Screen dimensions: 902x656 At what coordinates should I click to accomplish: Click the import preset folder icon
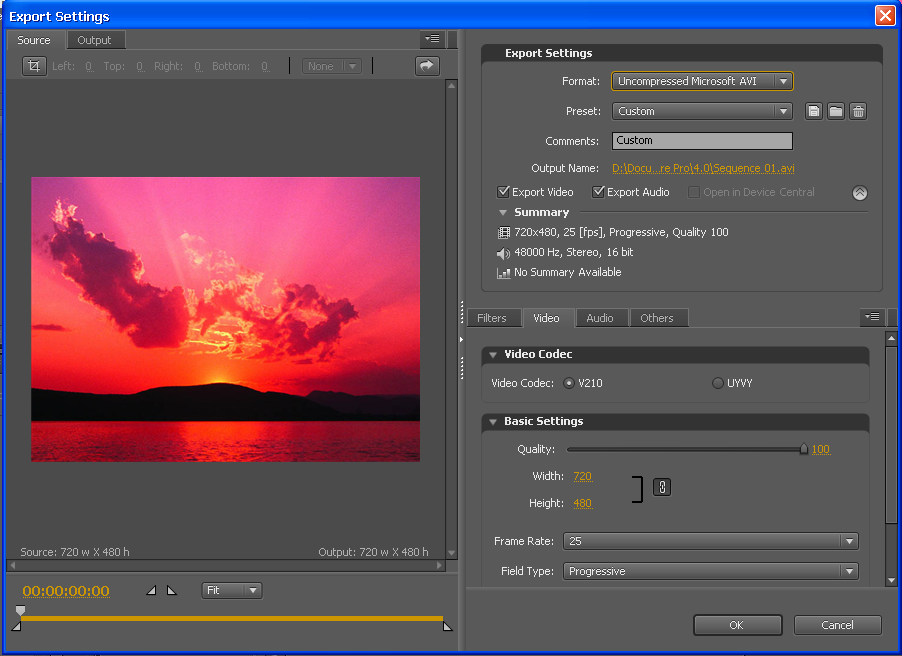coord(836,111)
